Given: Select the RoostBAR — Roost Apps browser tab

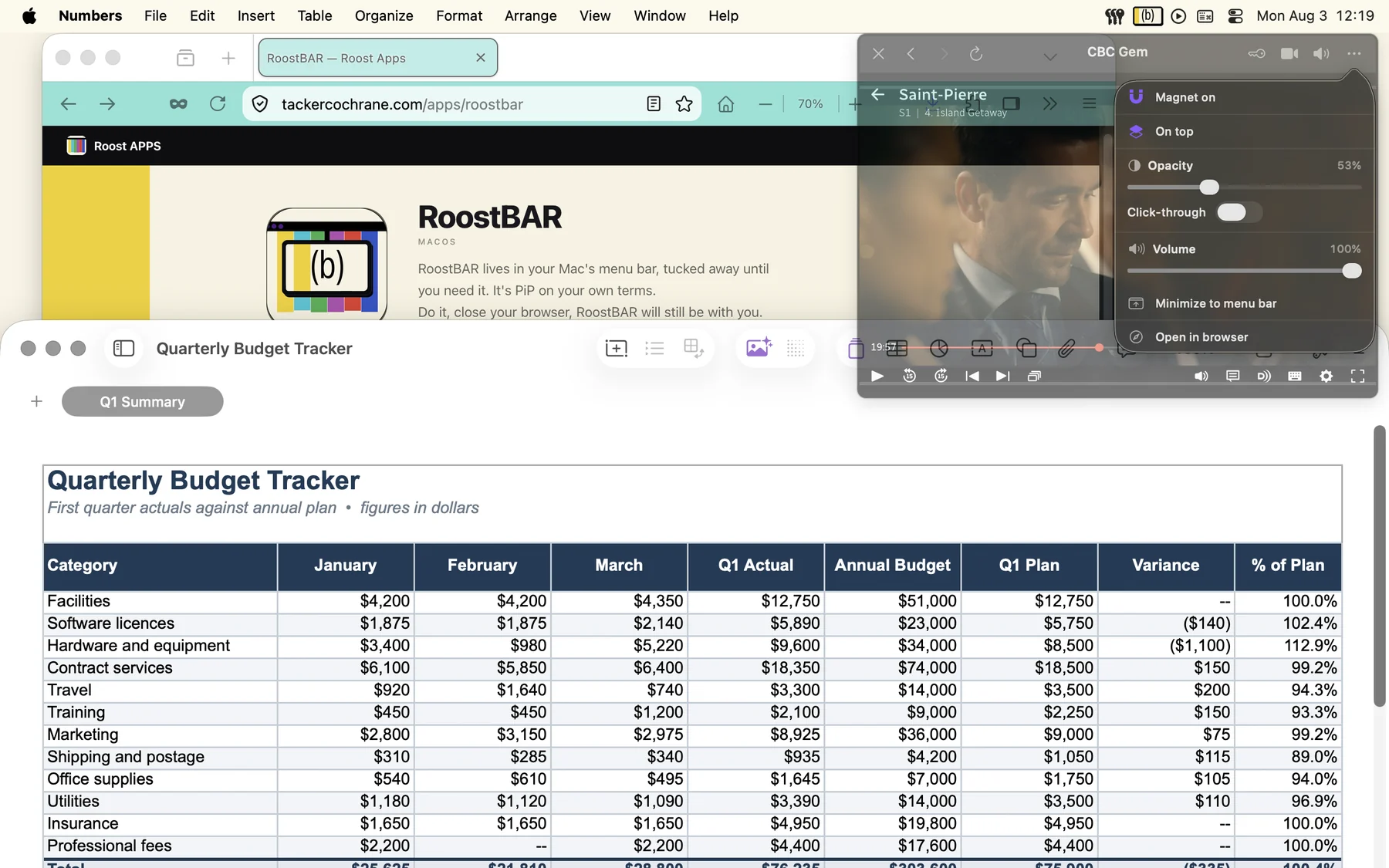Looking at the screenshot, I should [377, 58].
